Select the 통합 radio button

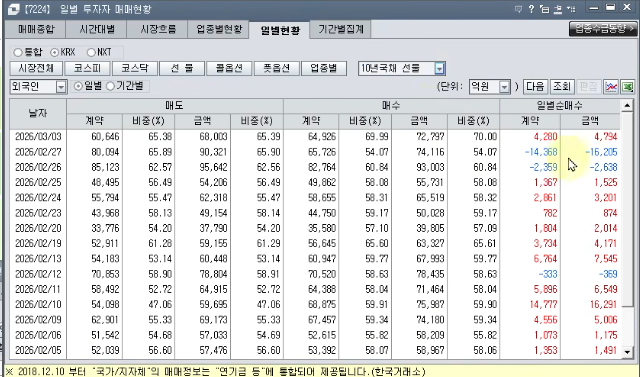pyautogui.click(x=18, y=52)
